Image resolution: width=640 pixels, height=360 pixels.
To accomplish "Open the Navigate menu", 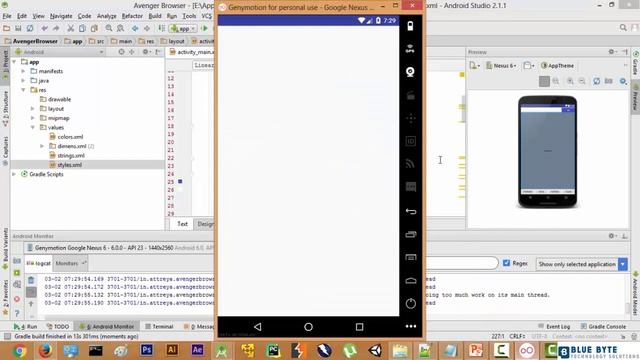I will (61, 16).
